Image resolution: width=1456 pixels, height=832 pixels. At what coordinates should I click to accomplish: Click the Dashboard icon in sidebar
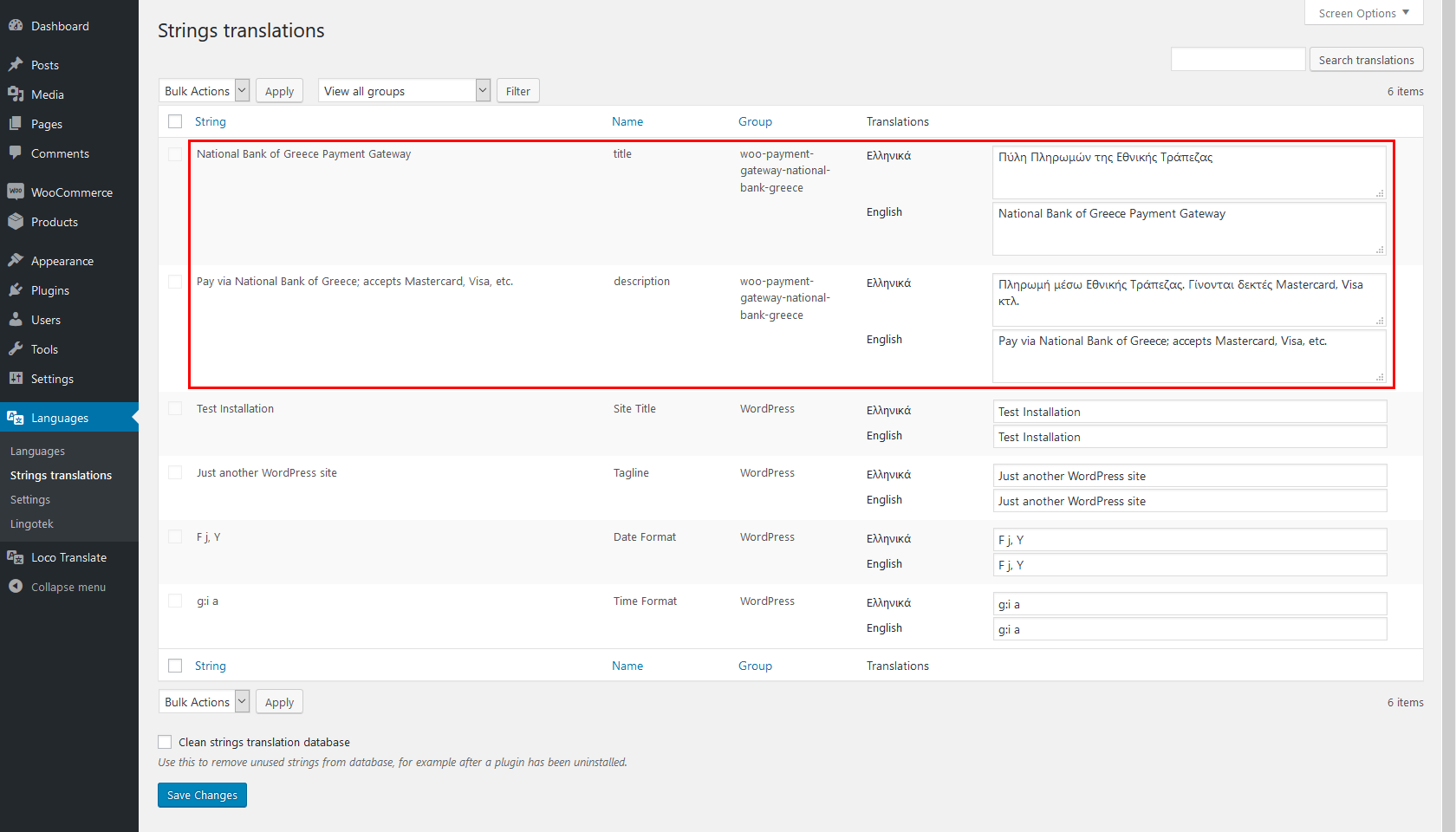coord(16,26)
